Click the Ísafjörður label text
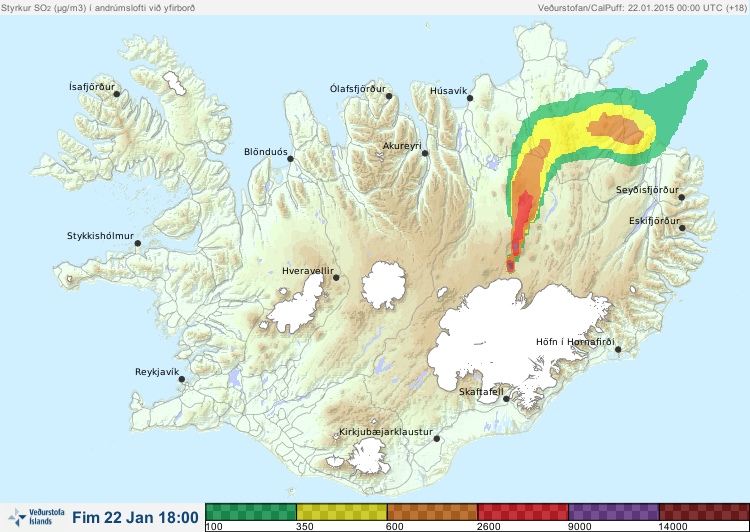Image resolution: width=750 pixels, height=532 pixels. tap(92, 87)
